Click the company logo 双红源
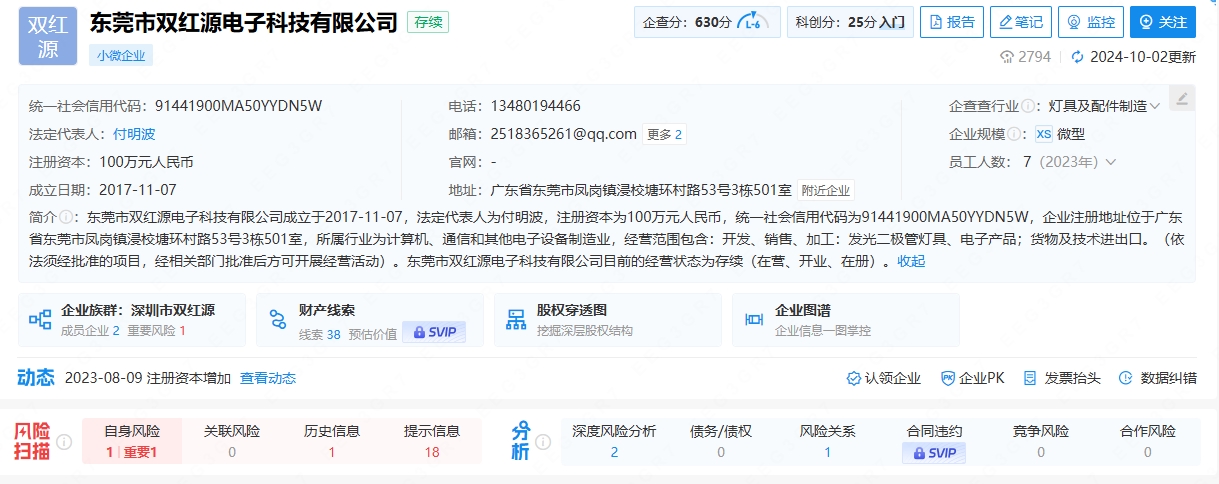The image size is (1219, 484). (48, 36)
